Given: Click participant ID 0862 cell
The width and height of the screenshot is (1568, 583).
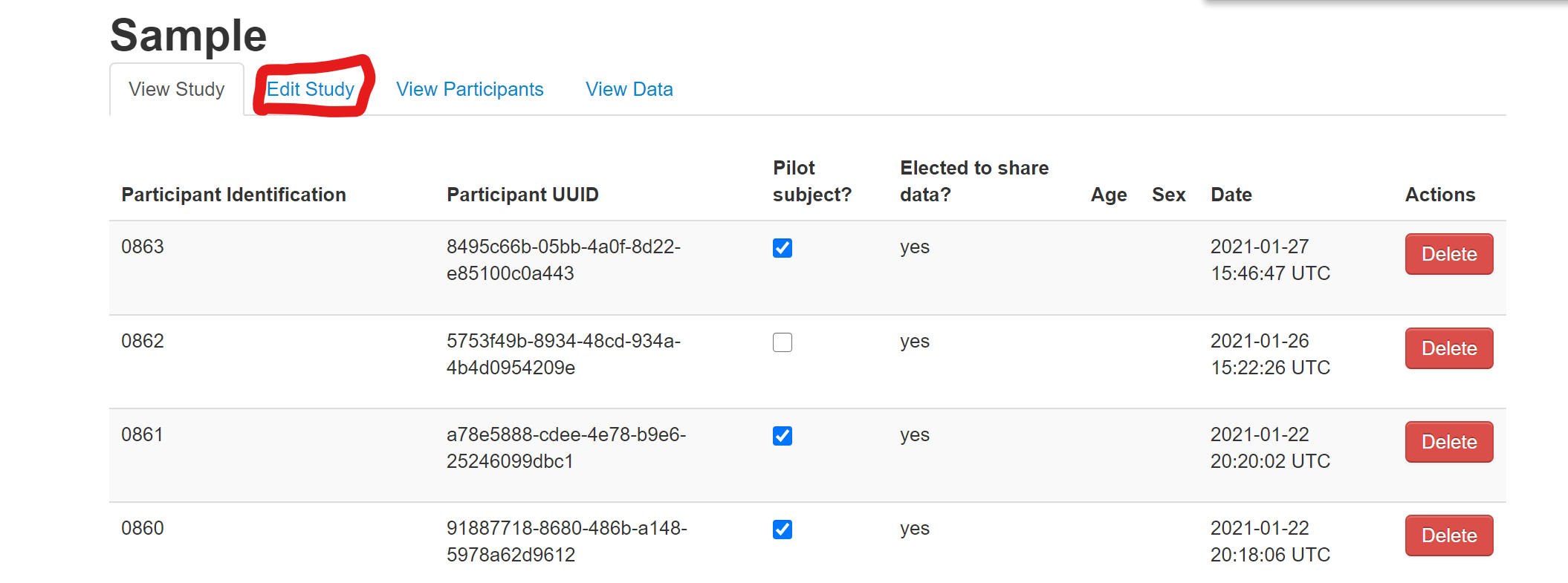Looking at the screenshot, I should [143, 341].
